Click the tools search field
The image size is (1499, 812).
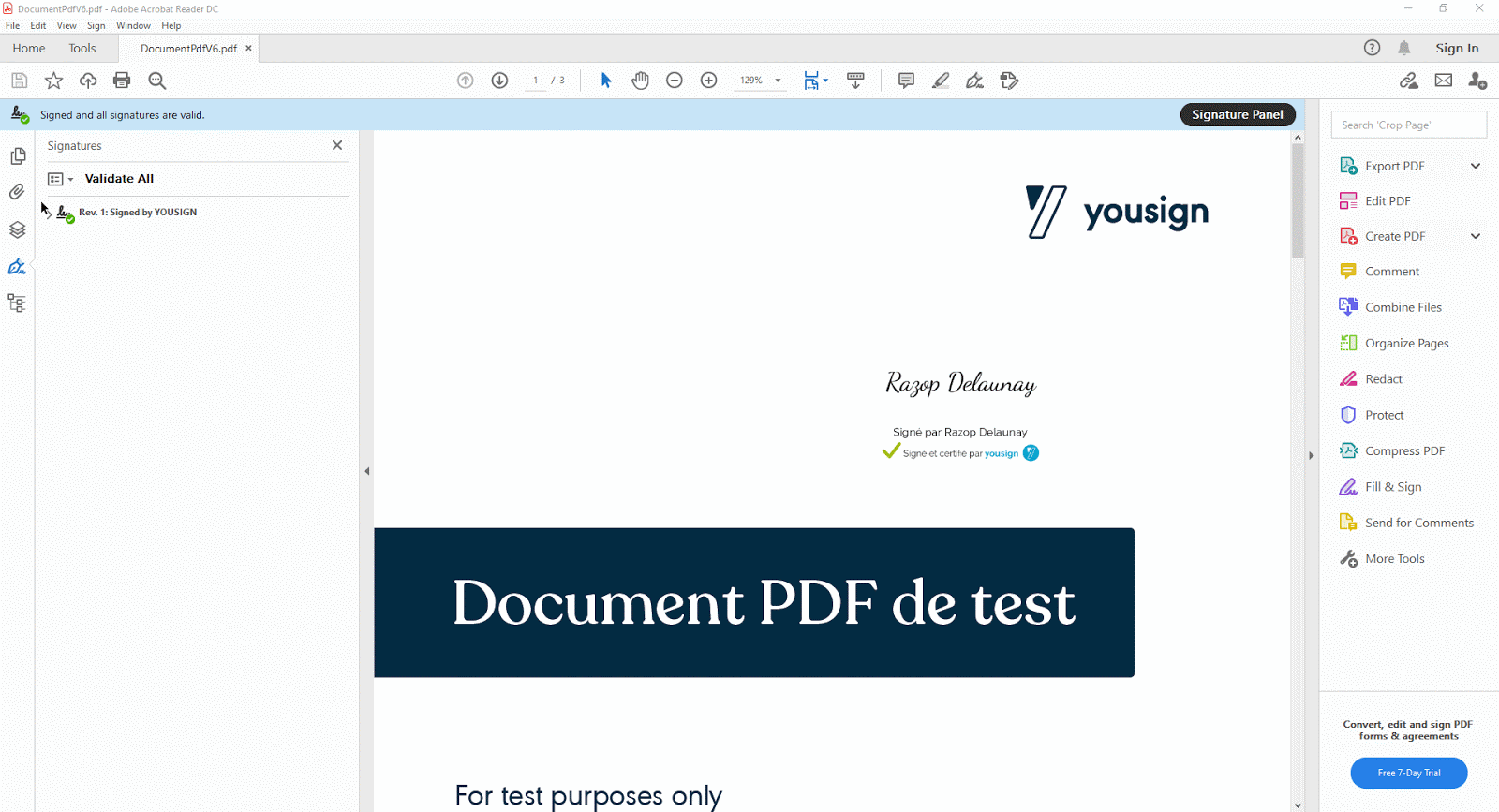[1409, 125]
